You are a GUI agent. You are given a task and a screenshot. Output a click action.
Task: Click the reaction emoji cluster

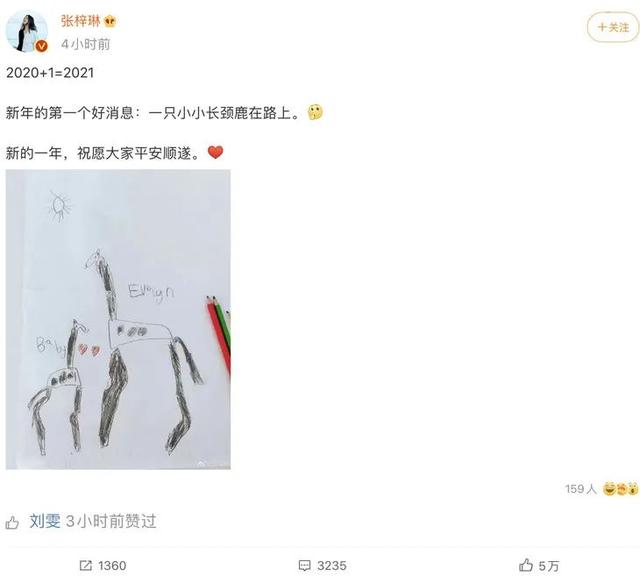click(x=620, y=488)
